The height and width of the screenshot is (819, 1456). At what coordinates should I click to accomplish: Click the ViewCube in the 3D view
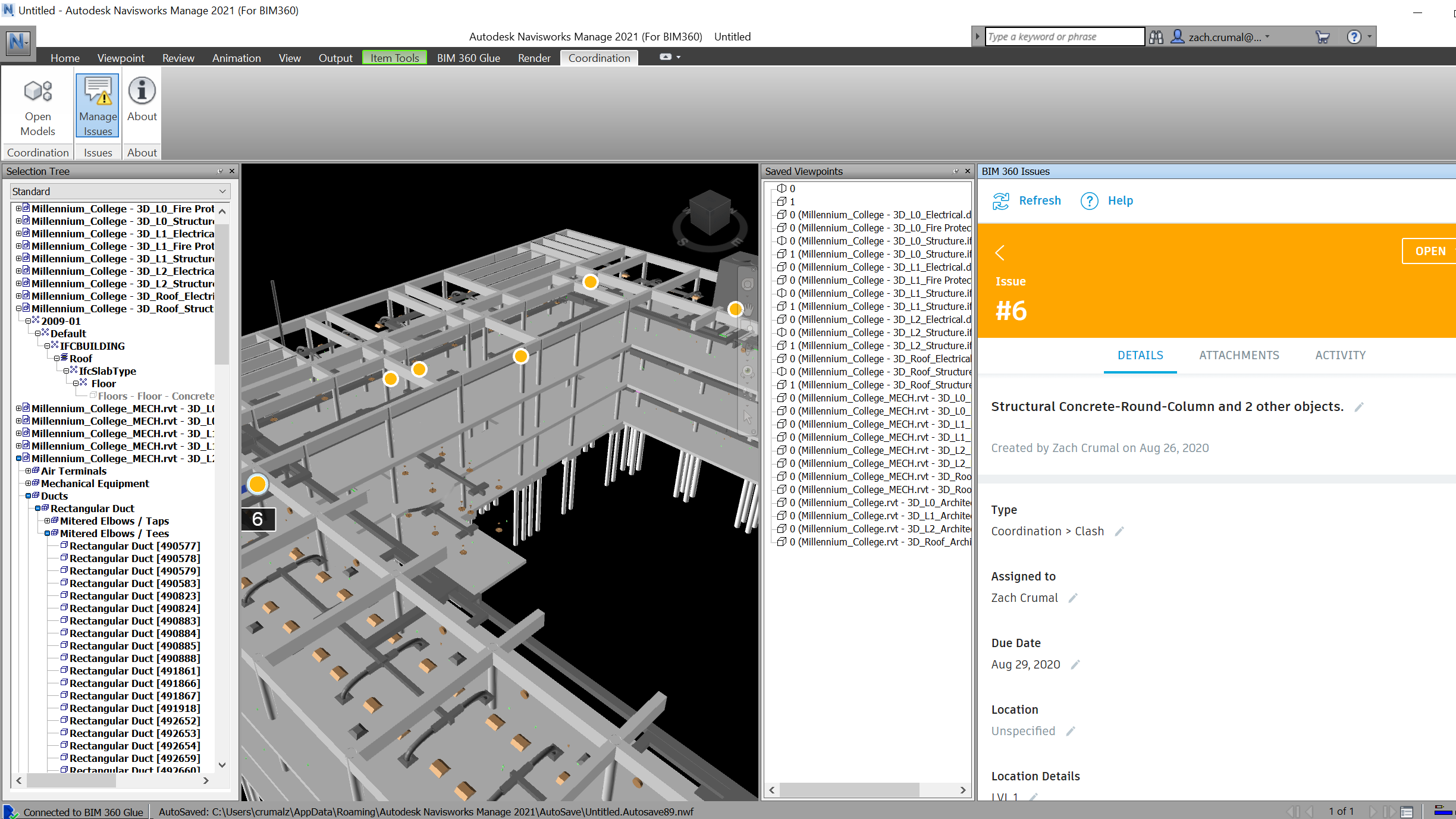(x=708, y=212)
